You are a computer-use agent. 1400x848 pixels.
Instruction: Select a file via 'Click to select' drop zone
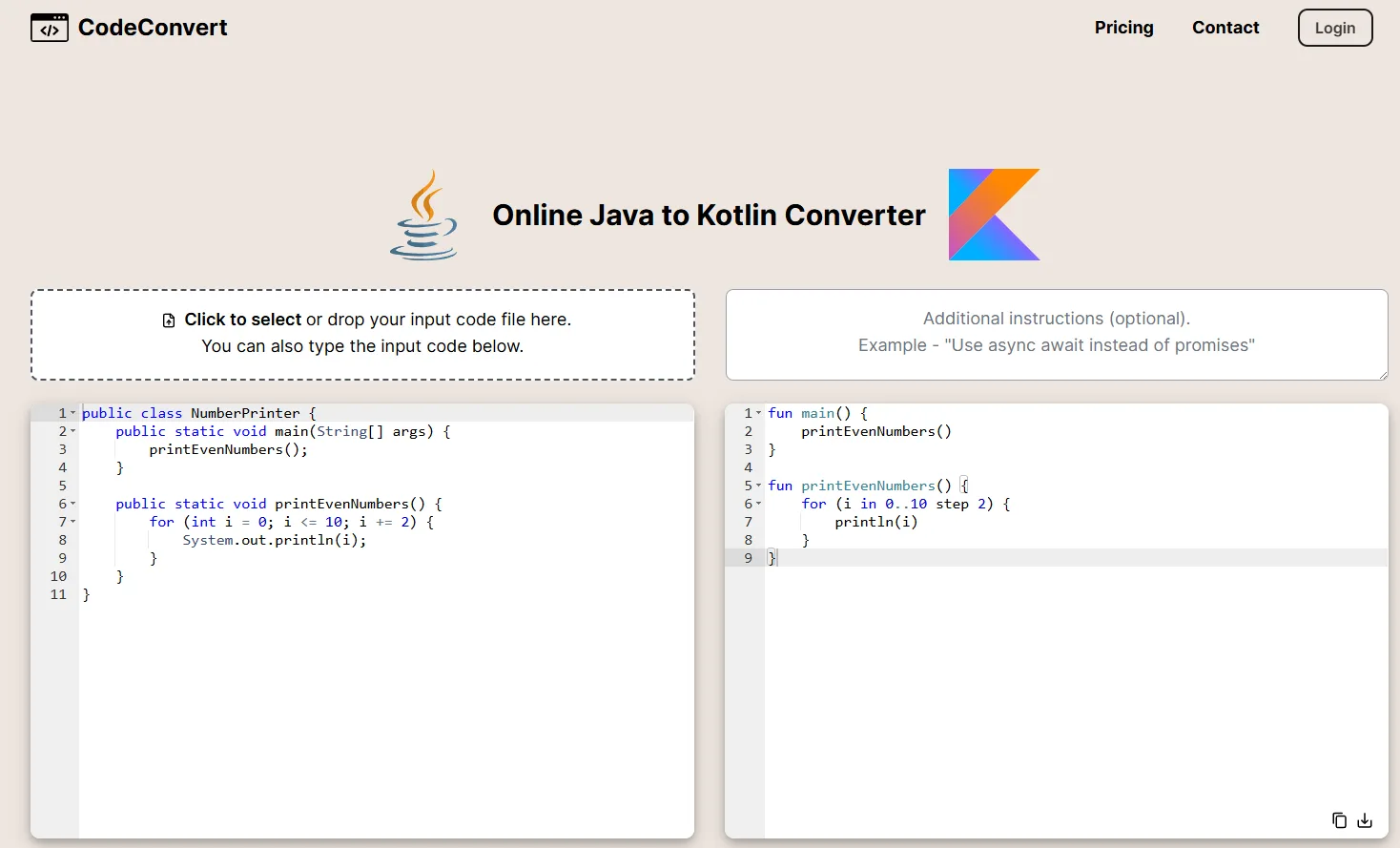pos(362,335)
